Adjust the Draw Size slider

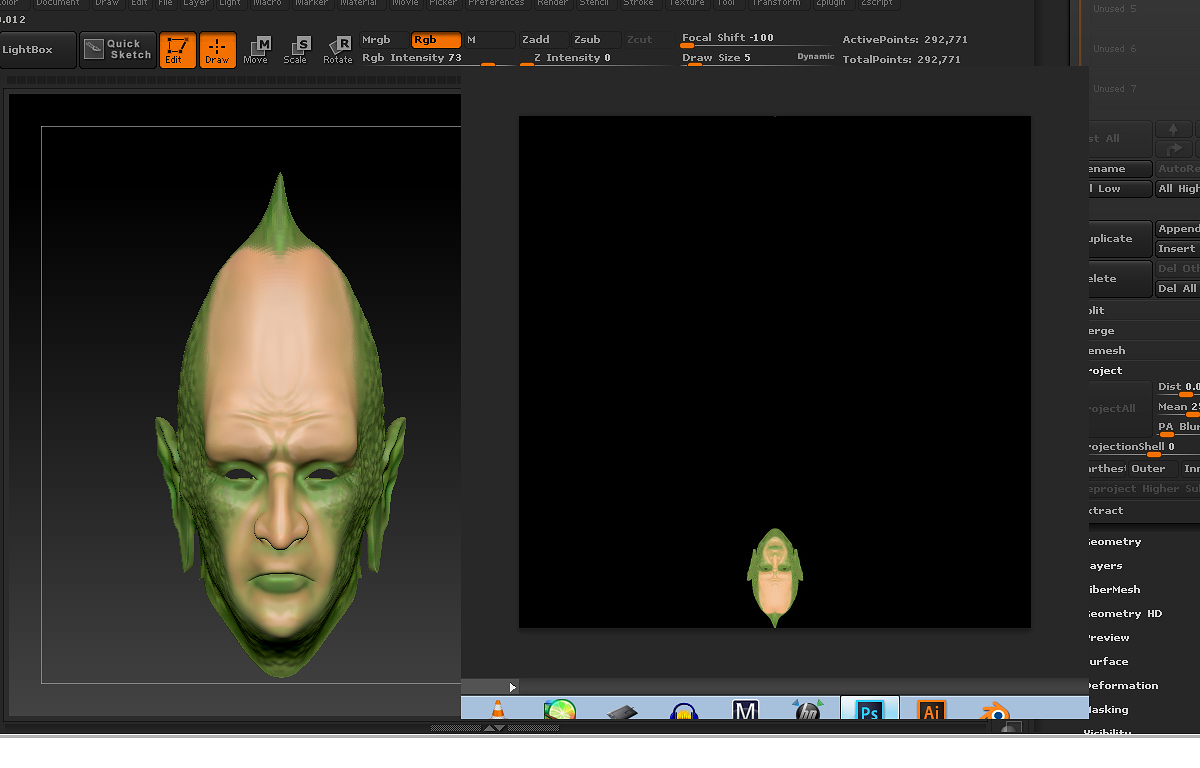(x=737, y=59)
